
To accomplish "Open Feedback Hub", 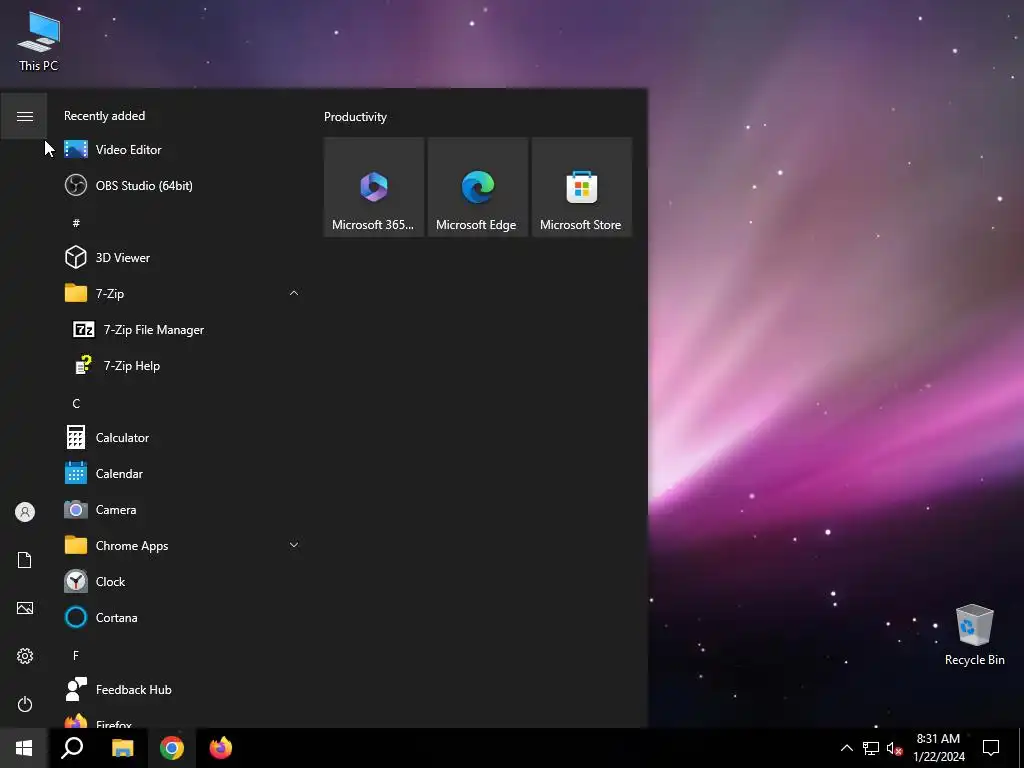I will 183,690.
